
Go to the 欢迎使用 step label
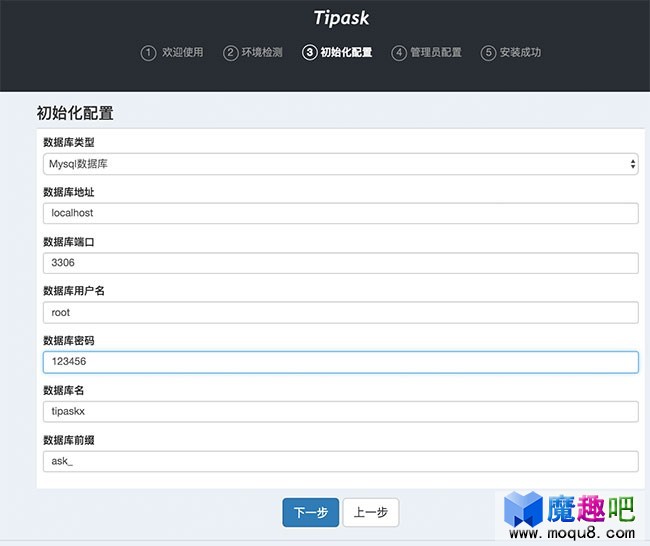click(x=182, y=52)
